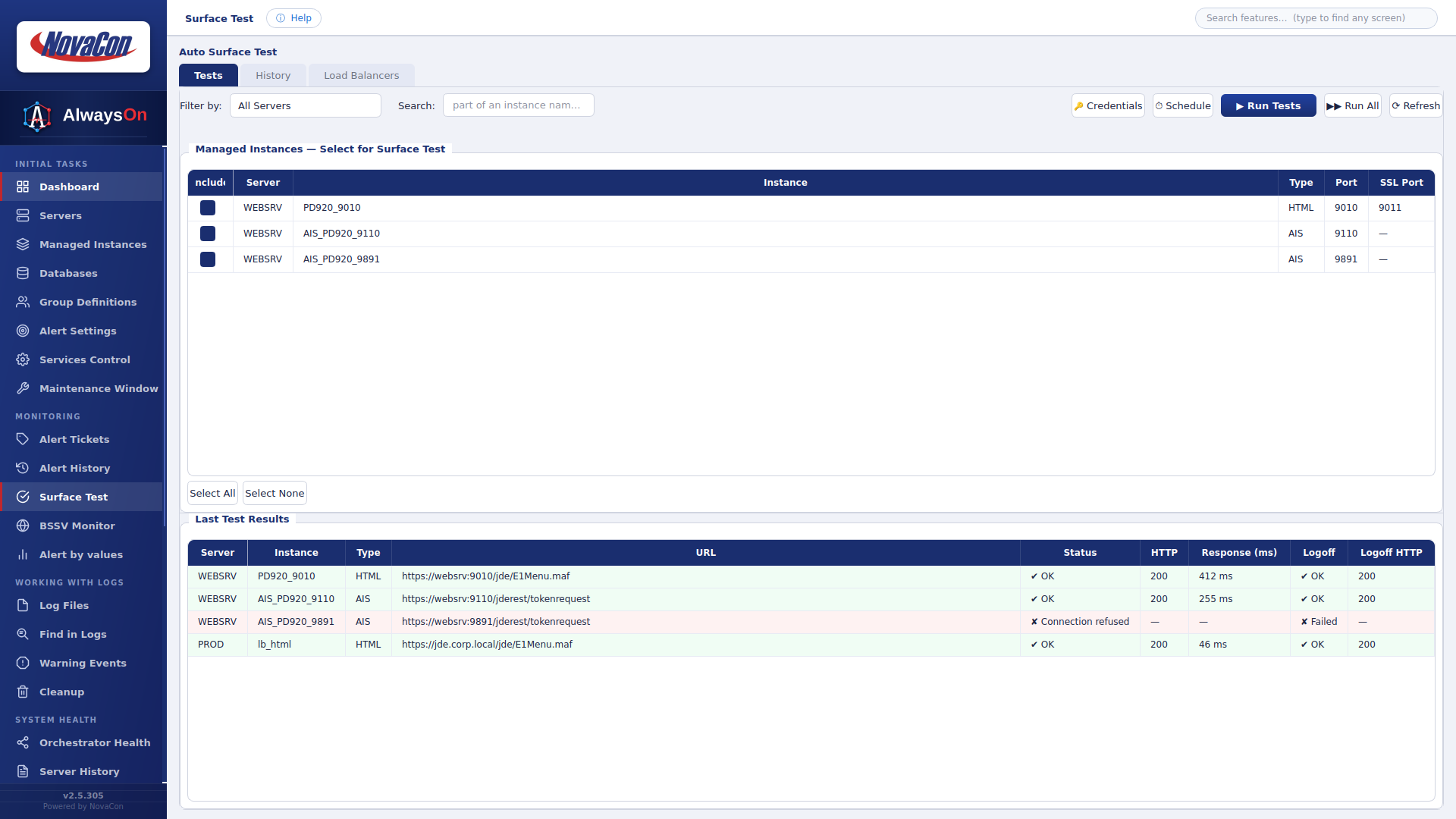The height and width of the screenshot is (819, 1456).
Task: Click the Alert Settings target icon
Action: tap(23, 331)
